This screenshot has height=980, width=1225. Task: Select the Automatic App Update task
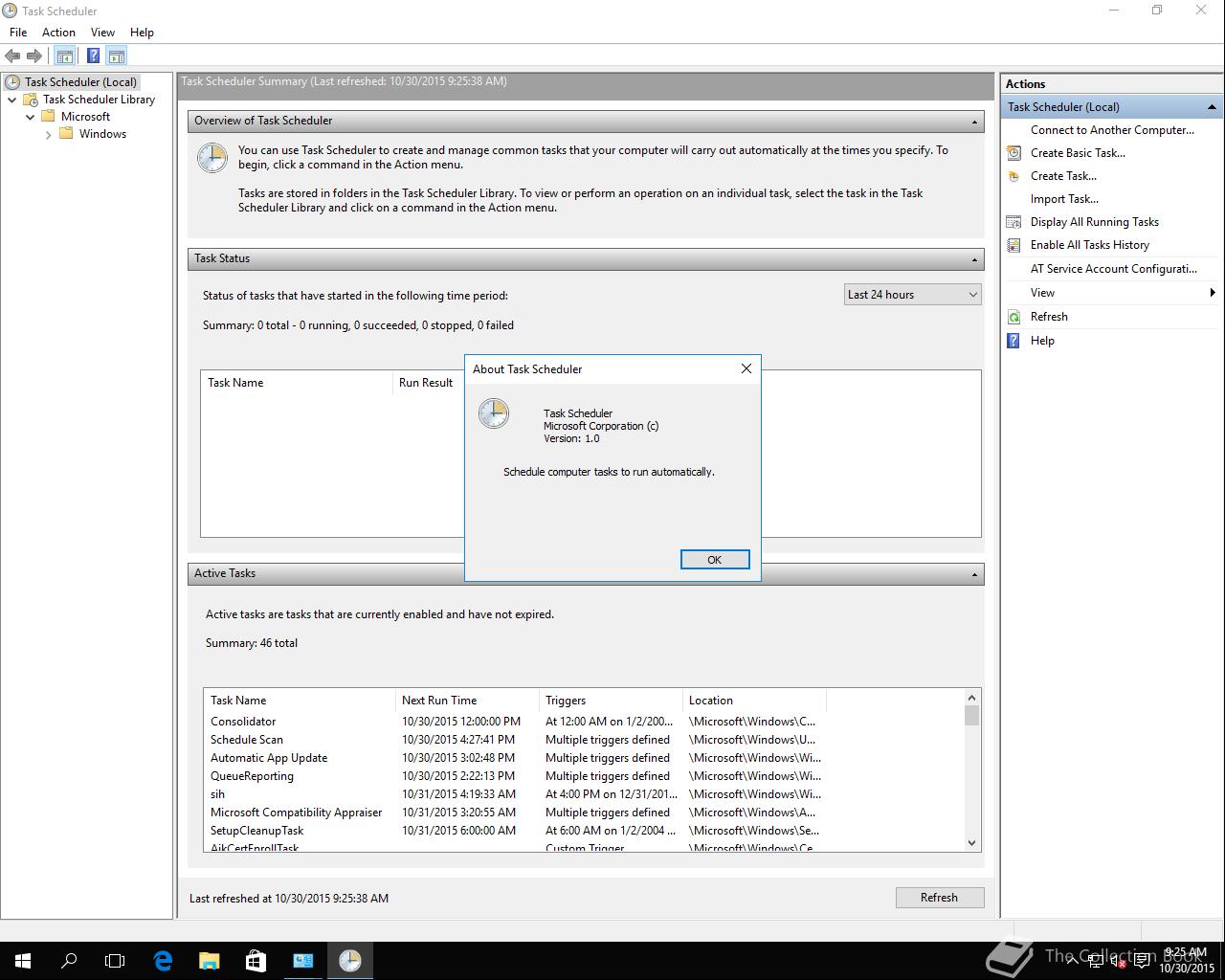click(514, 758)
